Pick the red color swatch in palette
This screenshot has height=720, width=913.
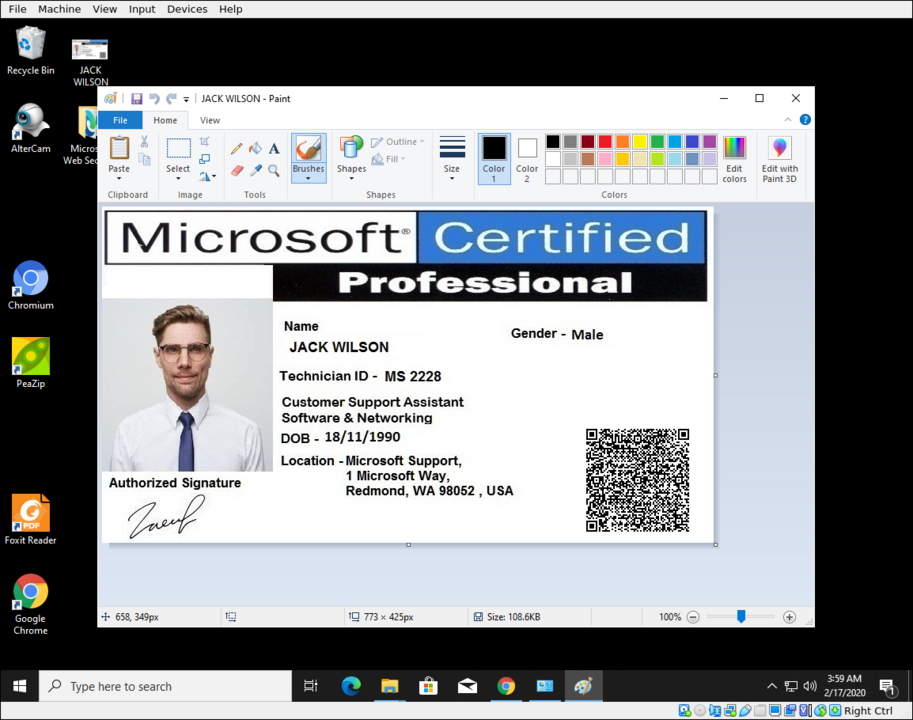coord(605,141)
